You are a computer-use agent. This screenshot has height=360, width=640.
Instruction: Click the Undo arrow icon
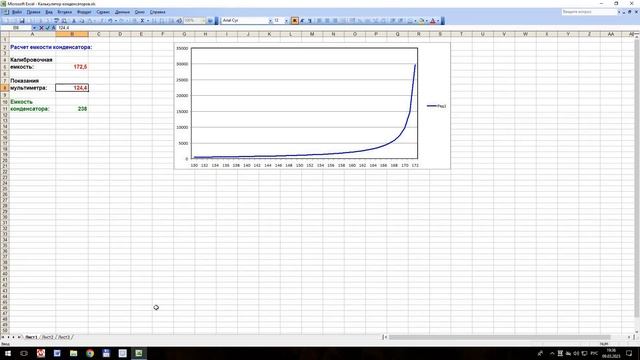click(x=110, y=20)
